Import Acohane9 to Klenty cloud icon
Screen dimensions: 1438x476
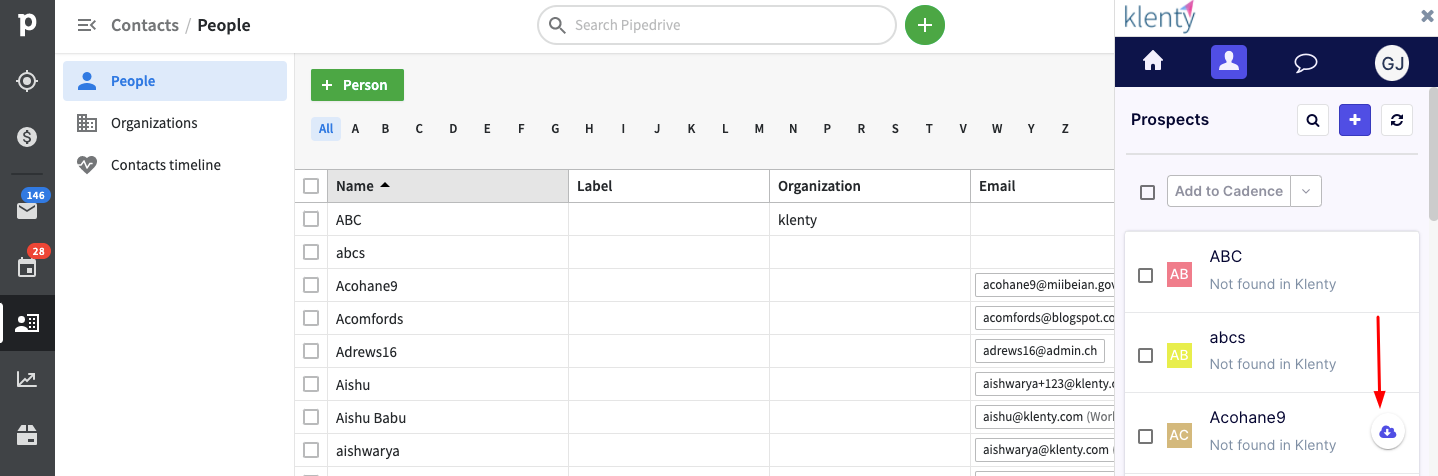(1387, 432)
